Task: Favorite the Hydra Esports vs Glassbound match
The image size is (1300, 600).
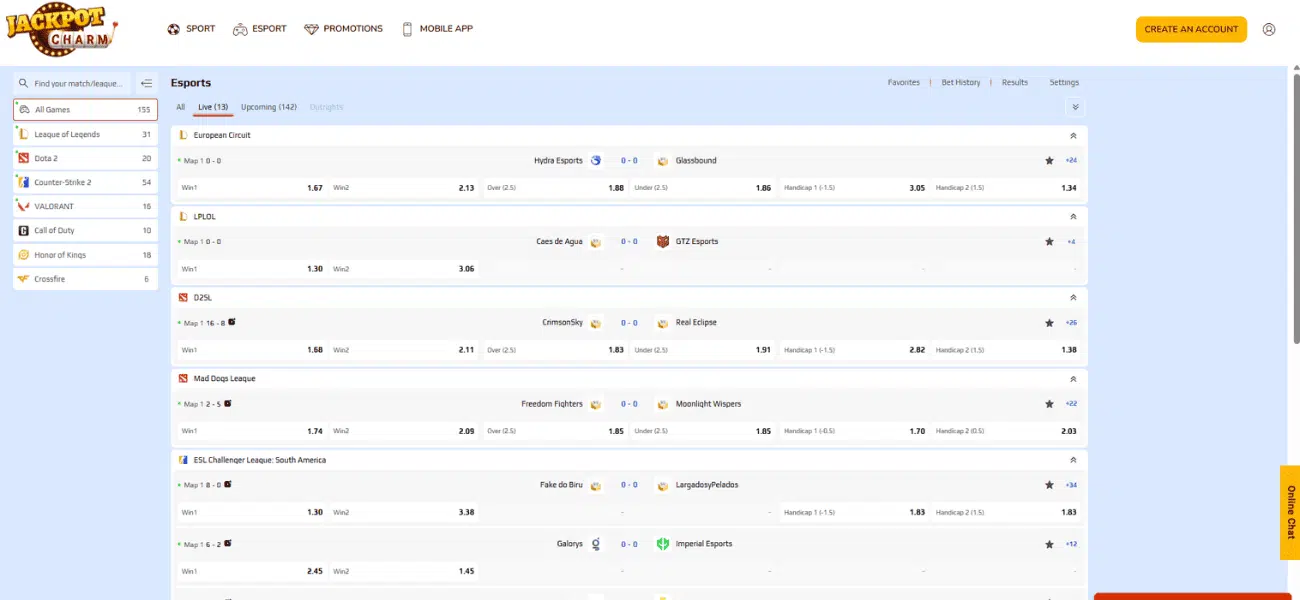Action: 1049,160
